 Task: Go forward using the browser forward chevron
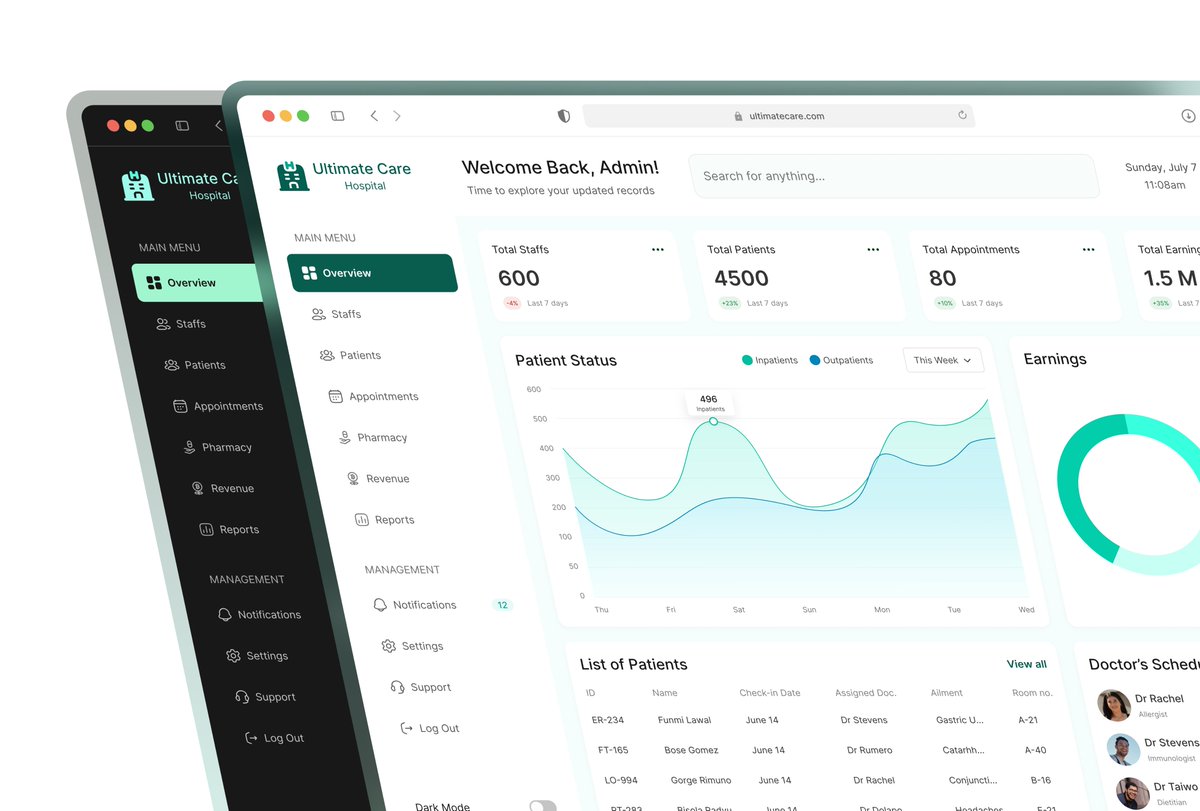pos(397,116)
